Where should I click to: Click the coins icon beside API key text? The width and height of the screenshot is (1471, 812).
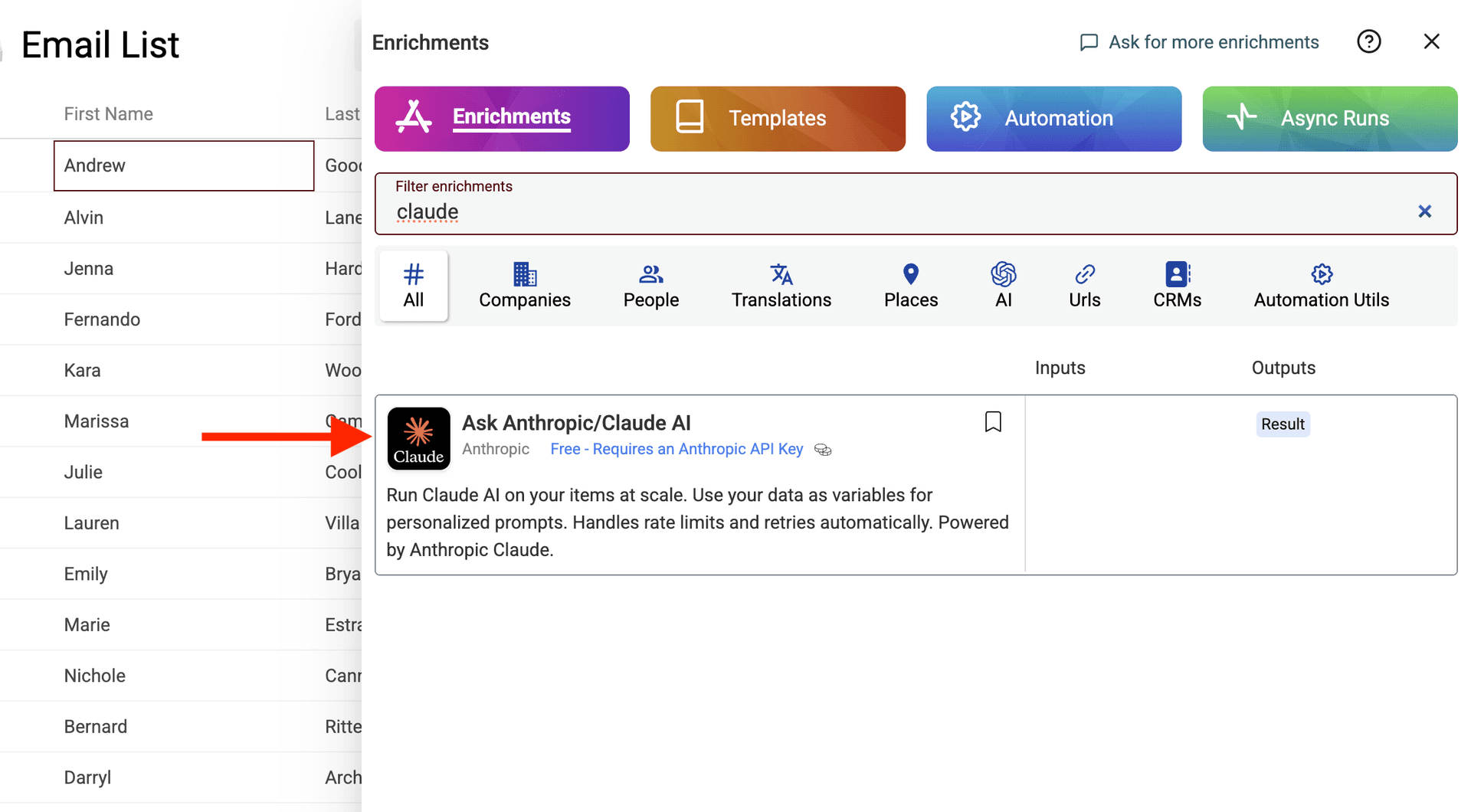[823, 450]
